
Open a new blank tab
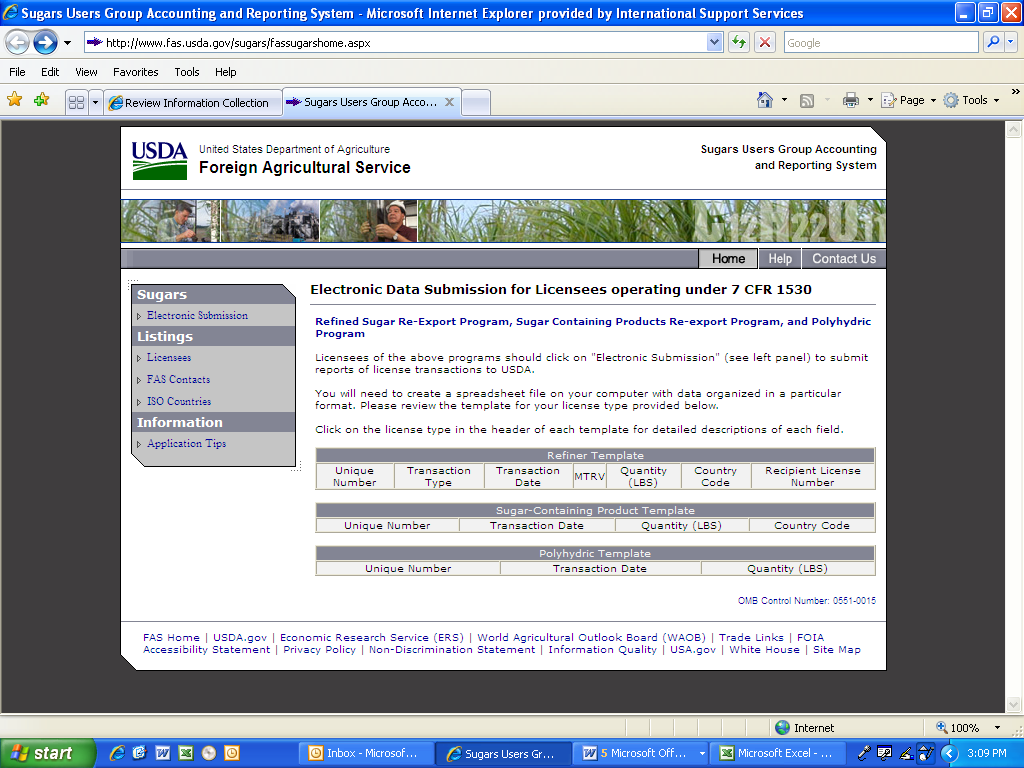coord(476,103)
